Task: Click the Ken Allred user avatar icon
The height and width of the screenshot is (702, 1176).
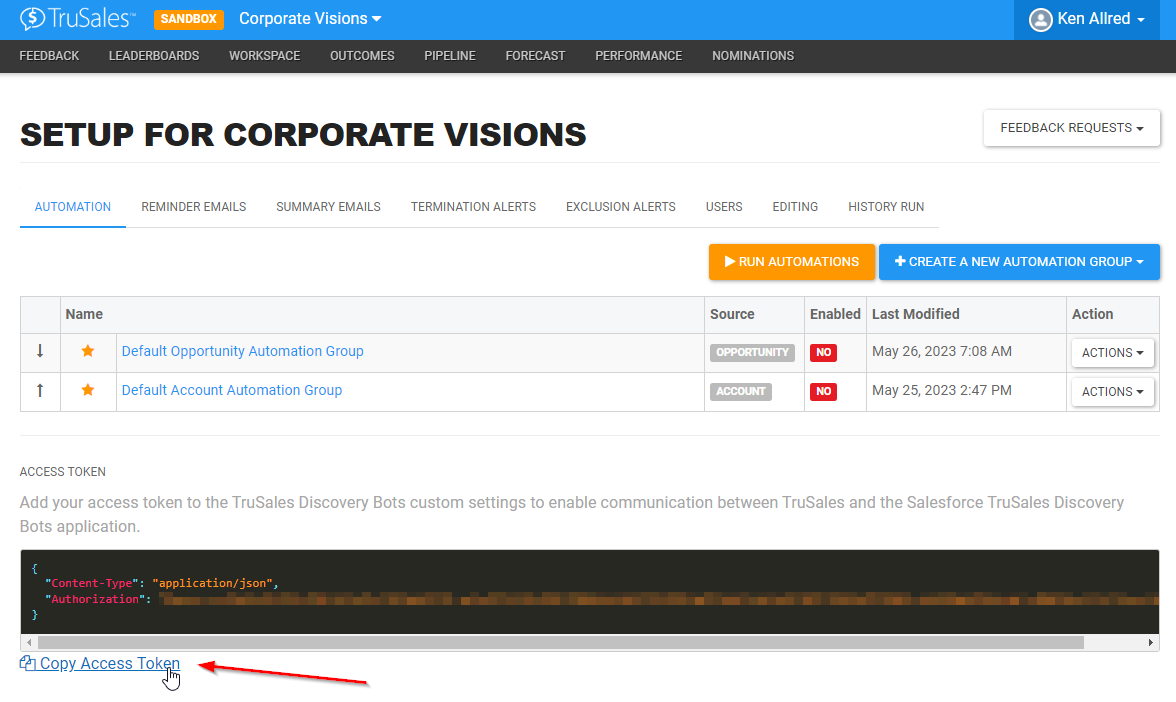Action: 1040,20
